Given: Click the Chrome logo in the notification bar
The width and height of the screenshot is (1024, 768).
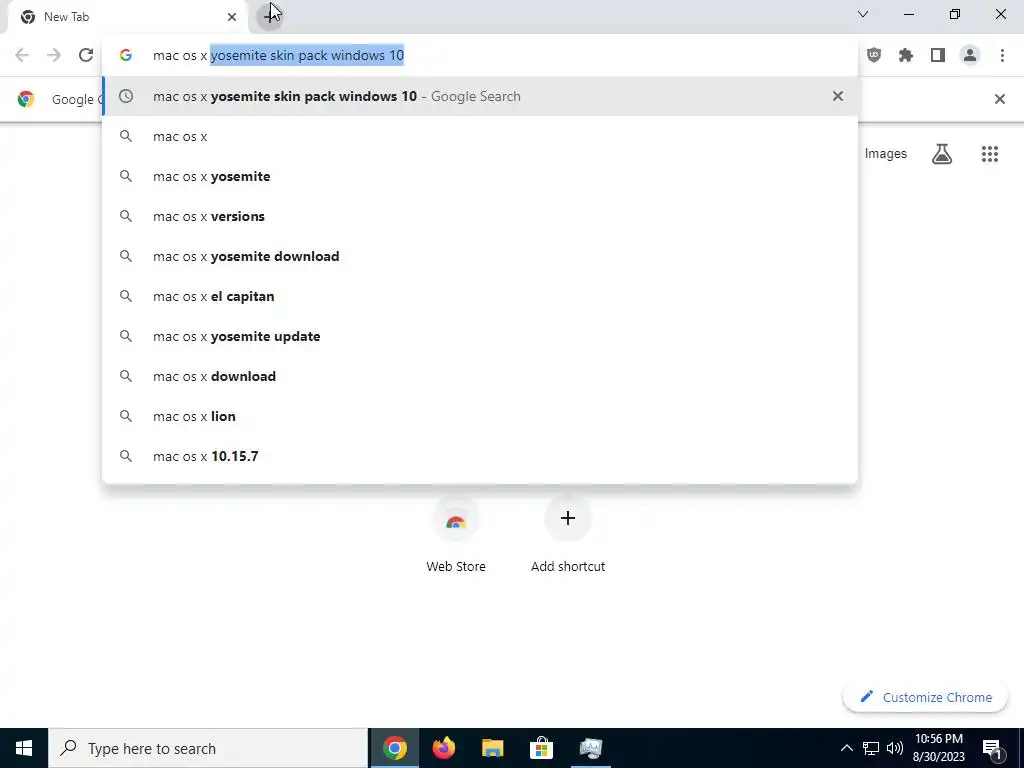Looking at the screenshot, I should click(x=25, y=99).
